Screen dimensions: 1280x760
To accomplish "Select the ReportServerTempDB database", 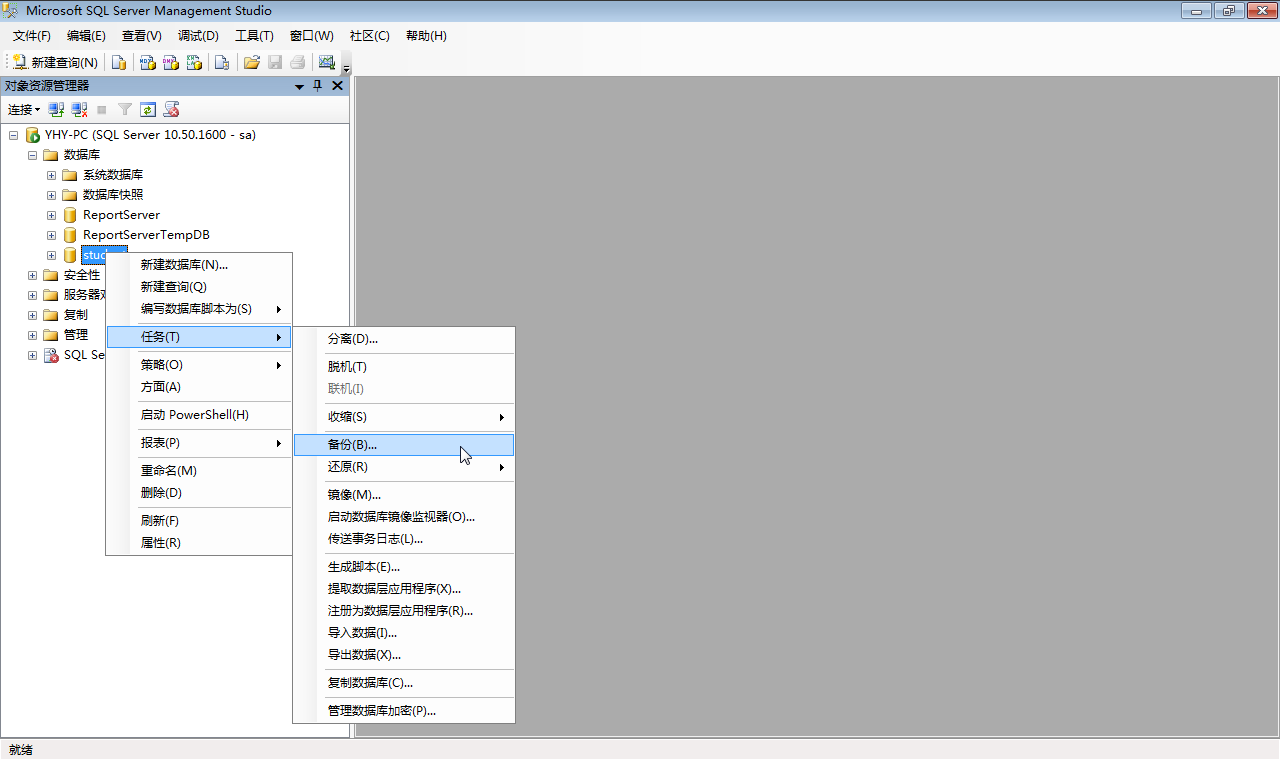I will point(146,235).
